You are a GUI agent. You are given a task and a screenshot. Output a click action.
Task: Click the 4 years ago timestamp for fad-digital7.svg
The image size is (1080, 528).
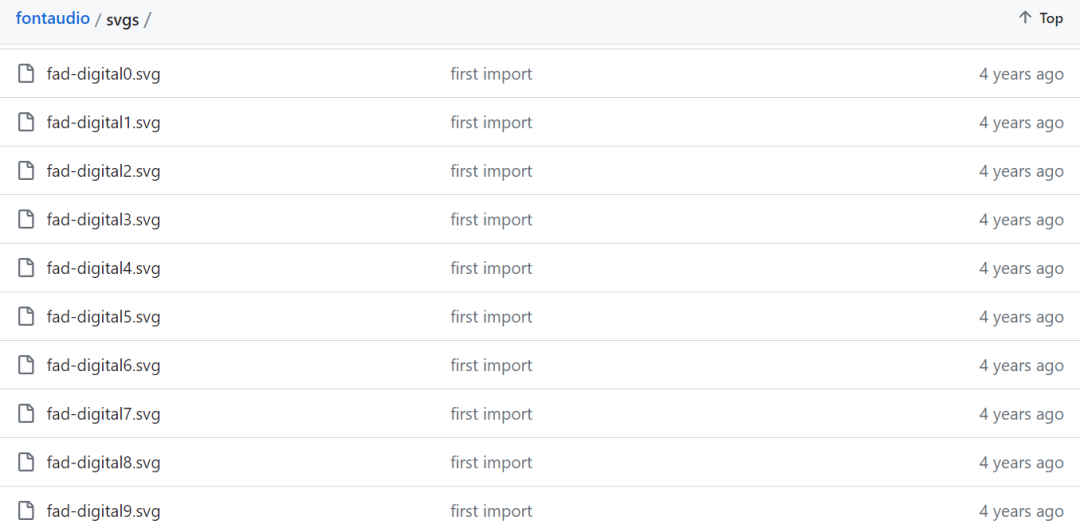tap(1021, 414)
